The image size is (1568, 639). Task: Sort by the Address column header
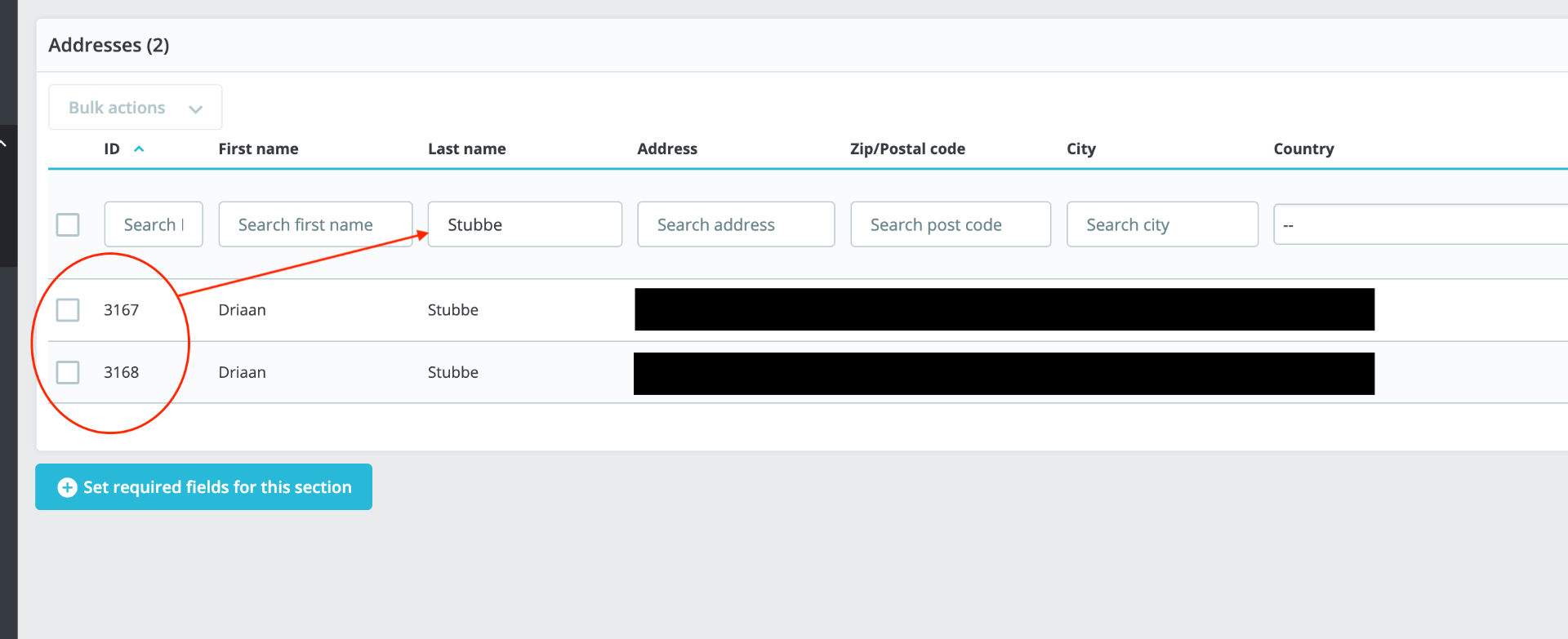(x=667, y=149)
